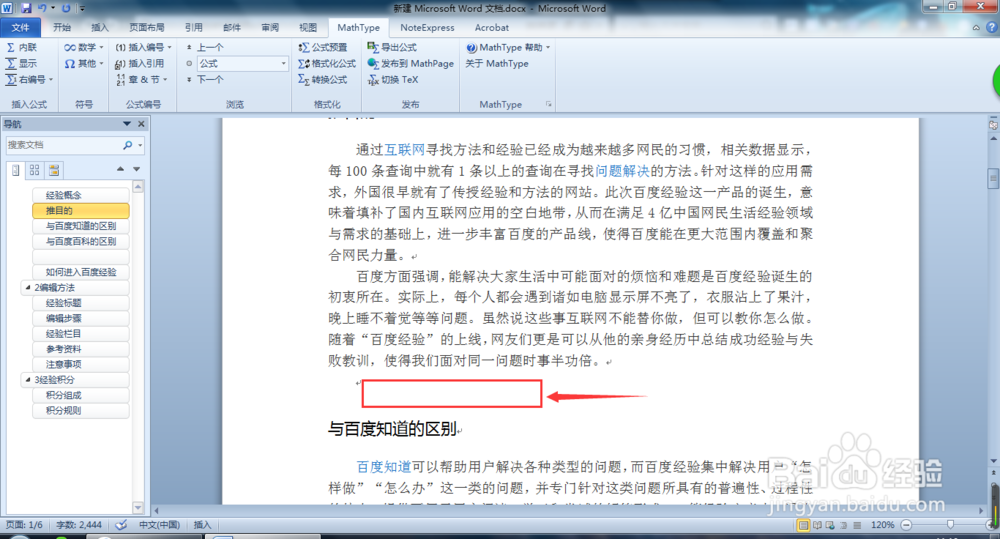Toggle TeX view with 切换 TeX
This screenshot has height=539, width=1000.
[x=393, y=79]
